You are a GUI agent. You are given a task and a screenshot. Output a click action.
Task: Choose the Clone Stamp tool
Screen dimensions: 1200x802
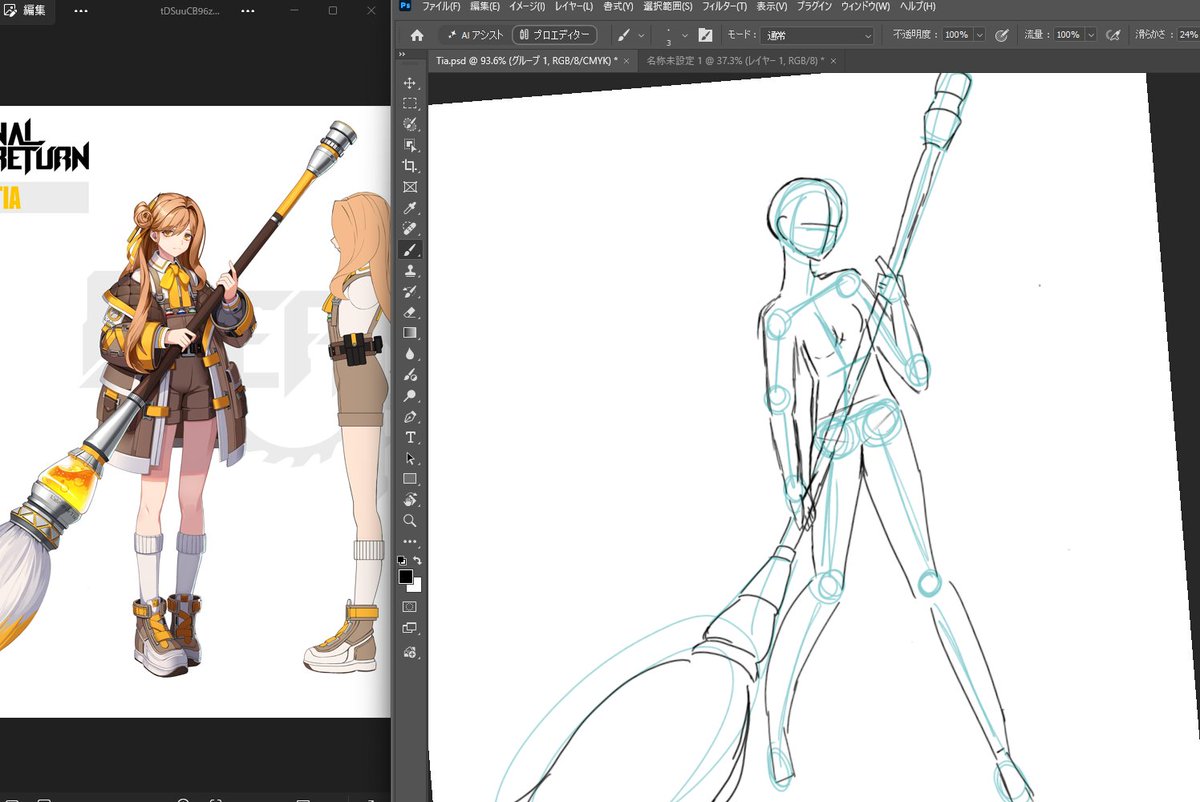(410, 271)
